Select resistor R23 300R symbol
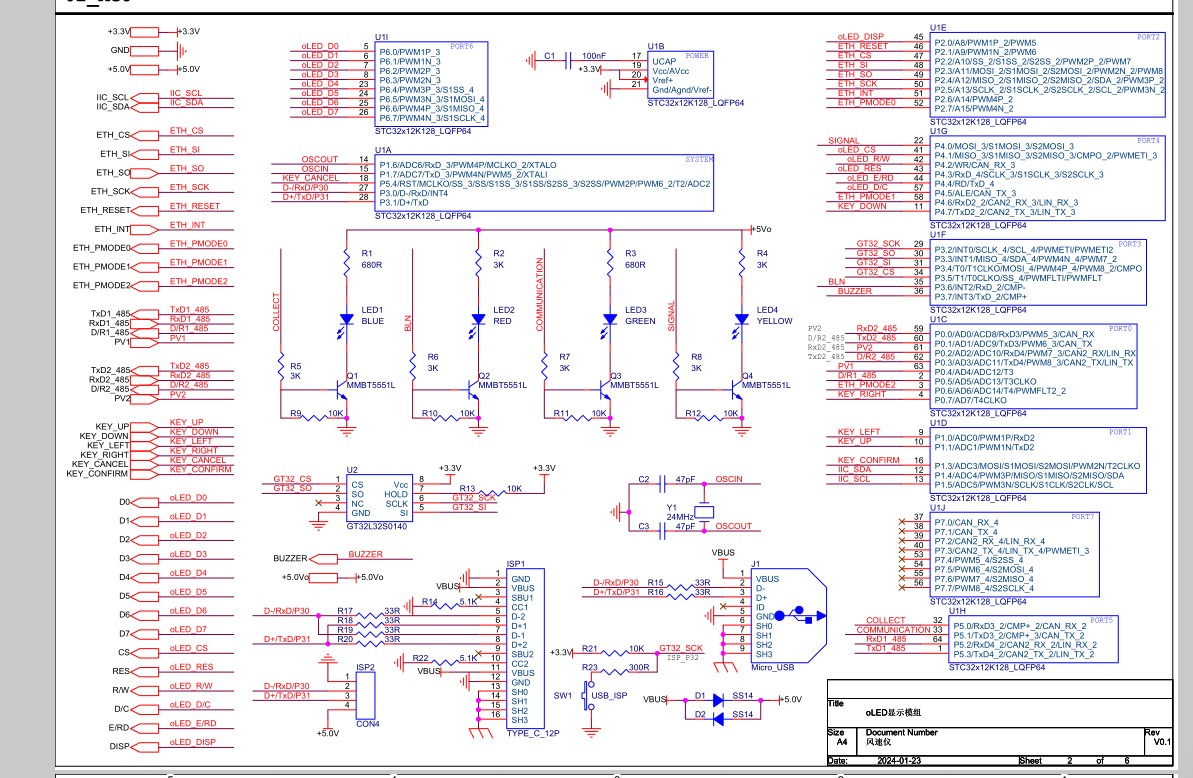 pos(614,672)
